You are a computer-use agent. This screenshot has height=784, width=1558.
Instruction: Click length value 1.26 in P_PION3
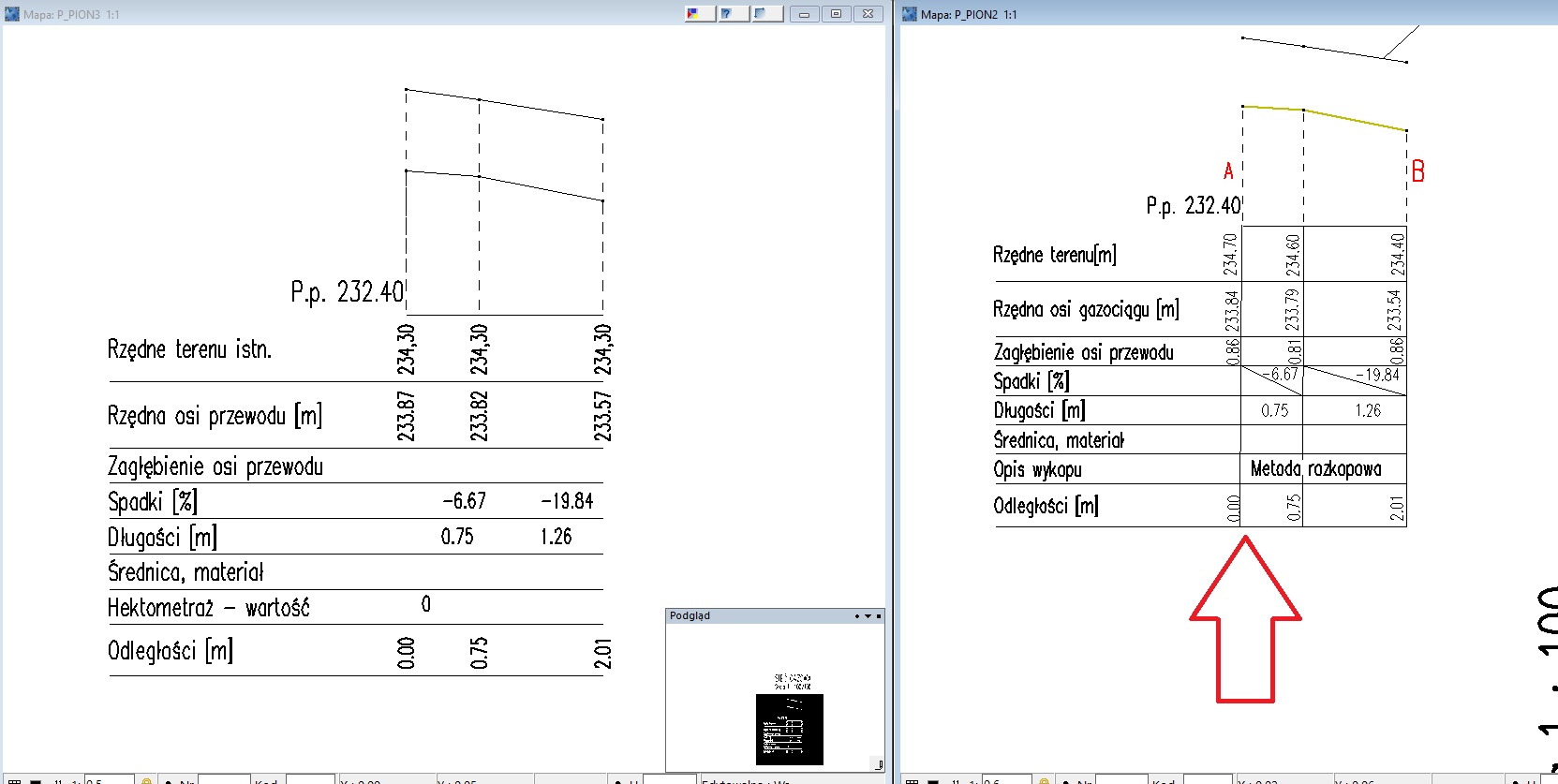pos(556,537)
